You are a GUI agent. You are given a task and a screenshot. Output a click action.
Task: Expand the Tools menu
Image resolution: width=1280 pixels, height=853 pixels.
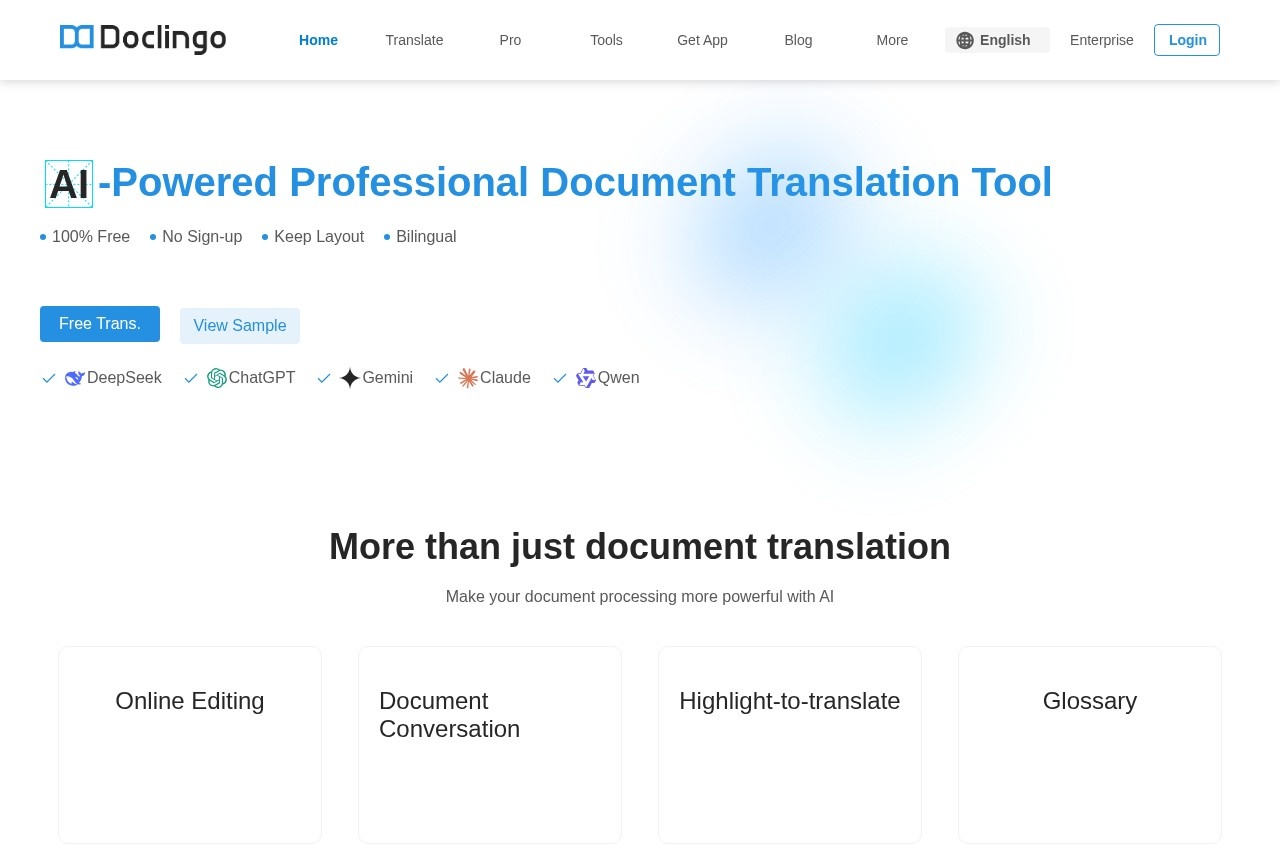(606, 40)
